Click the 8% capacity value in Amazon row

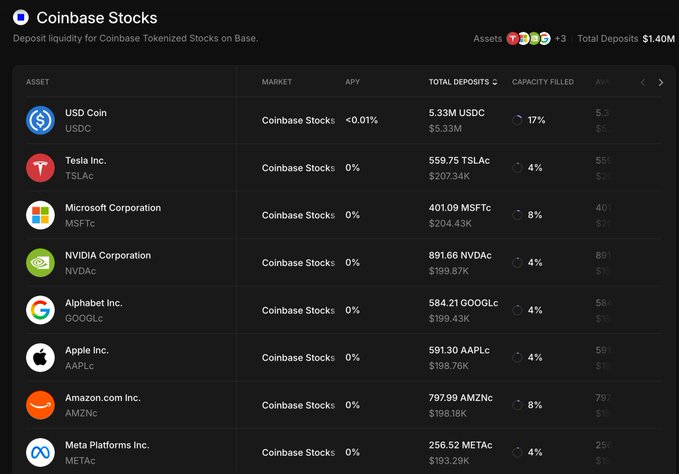535,405
